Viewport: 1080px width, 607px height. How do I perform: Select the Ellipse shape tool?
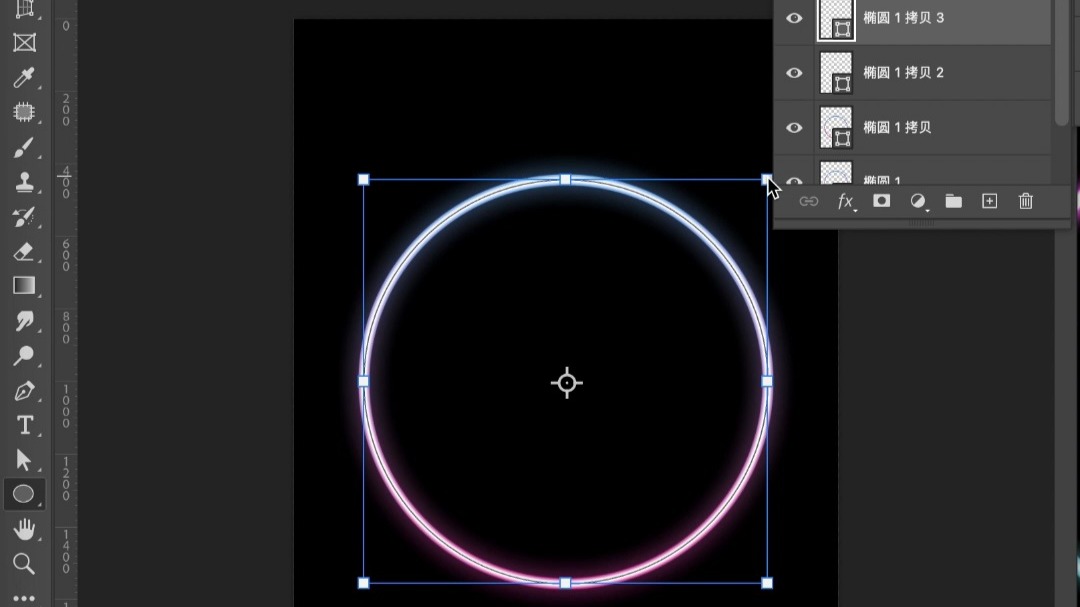24,494
